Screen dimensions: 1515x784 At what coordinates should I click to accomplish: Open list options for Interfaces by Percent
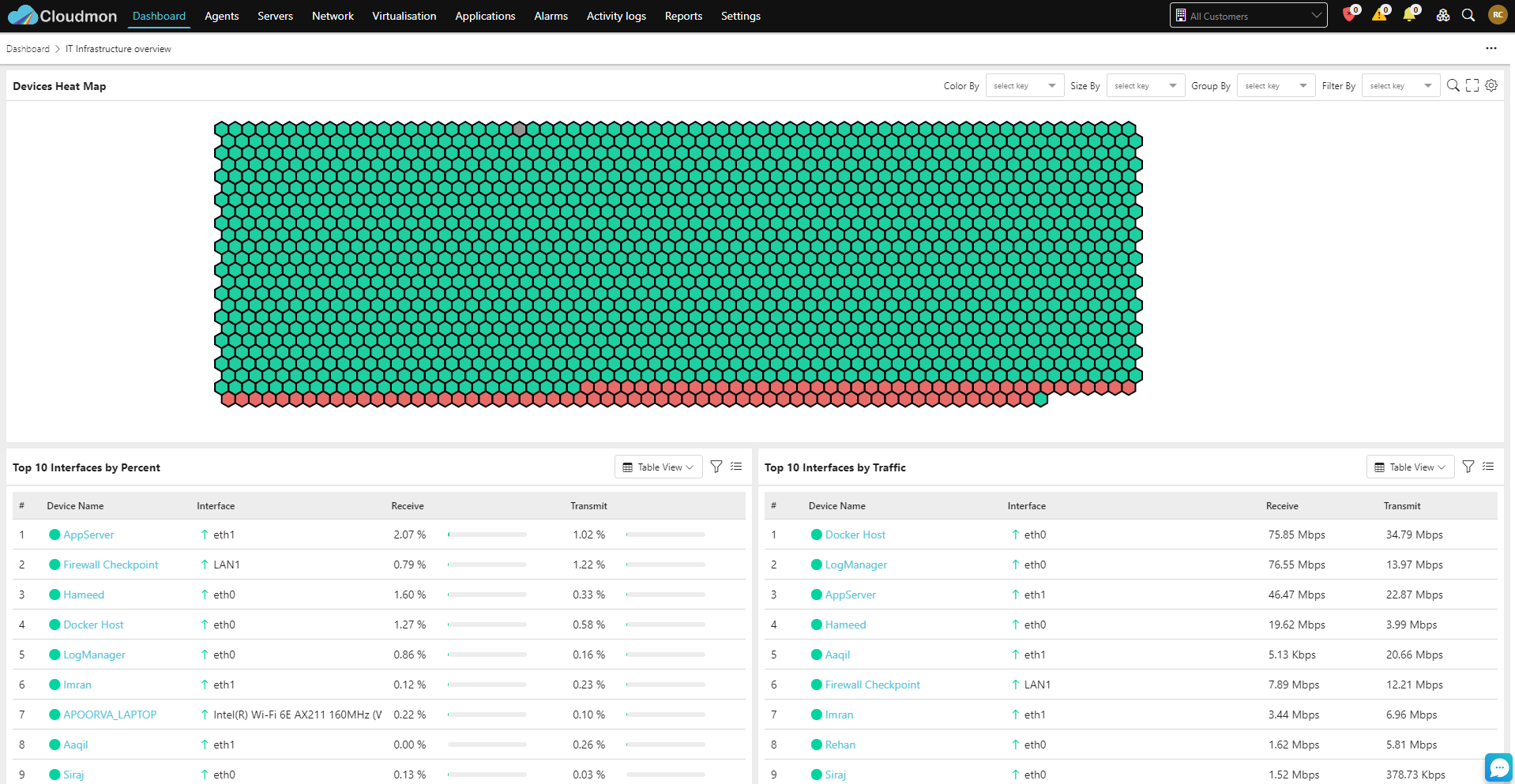click(736, 467)
